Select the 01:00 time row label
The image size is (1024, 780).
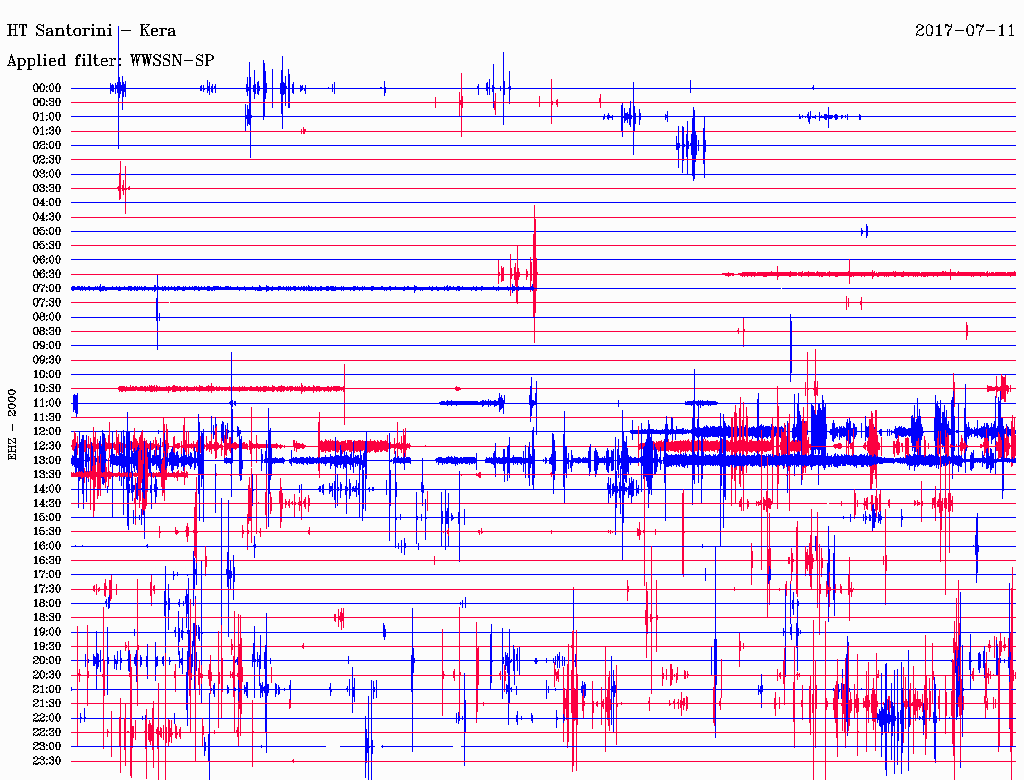point(47,117)
